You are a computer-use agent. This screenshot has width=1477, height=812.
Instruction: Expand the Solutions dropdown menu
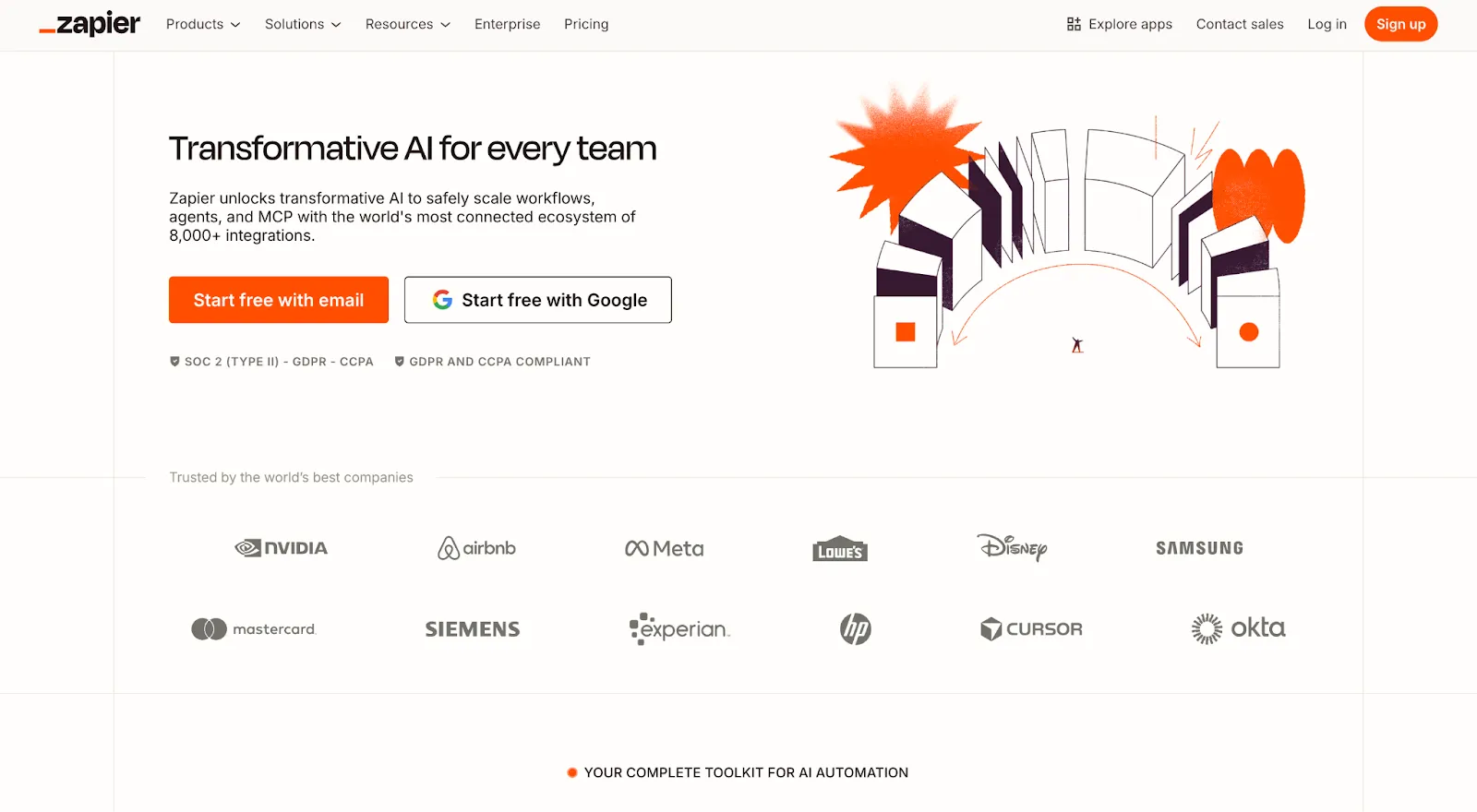pyautogui.click(x=303, y=24)
